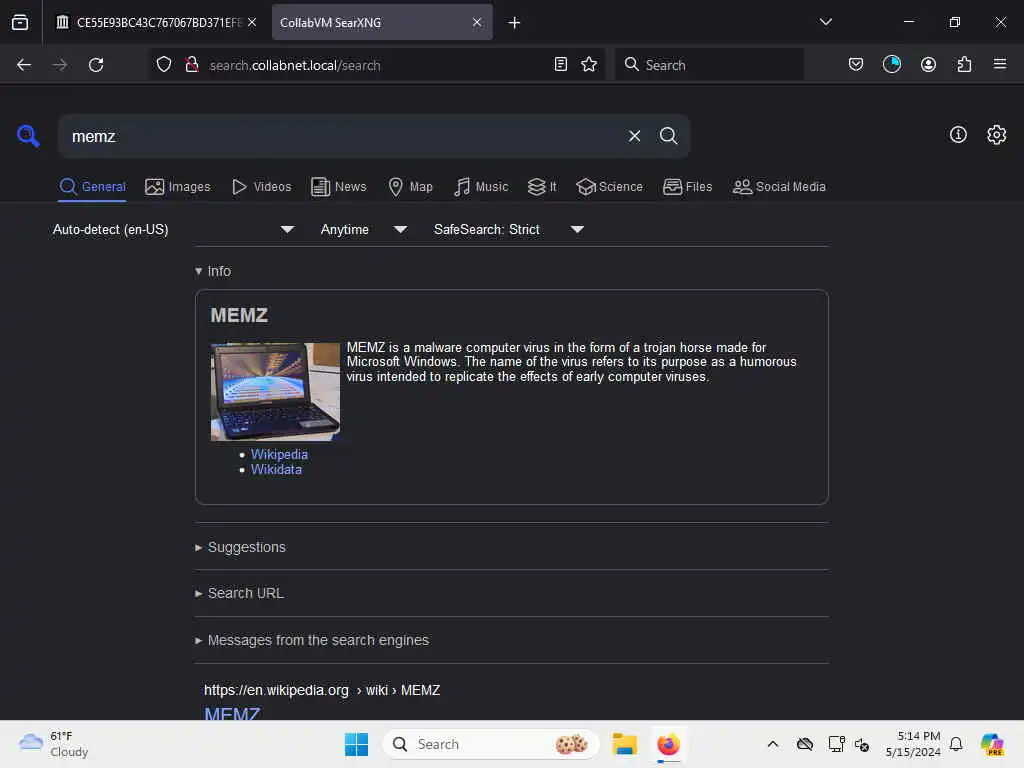Open Firefox View button
Image resolution: width=1024 pixels, height=768 pixels.
[x=20, y=22]
